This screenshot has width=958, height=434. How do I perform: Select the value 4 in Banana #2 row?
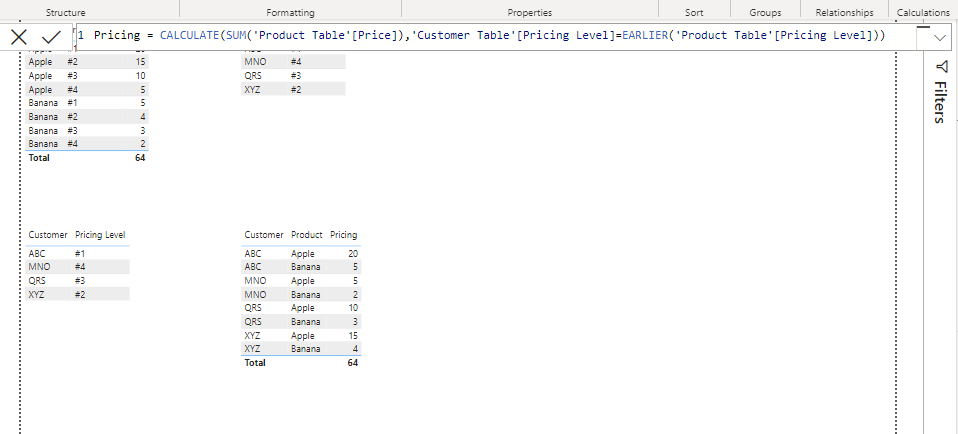(143, 117)
